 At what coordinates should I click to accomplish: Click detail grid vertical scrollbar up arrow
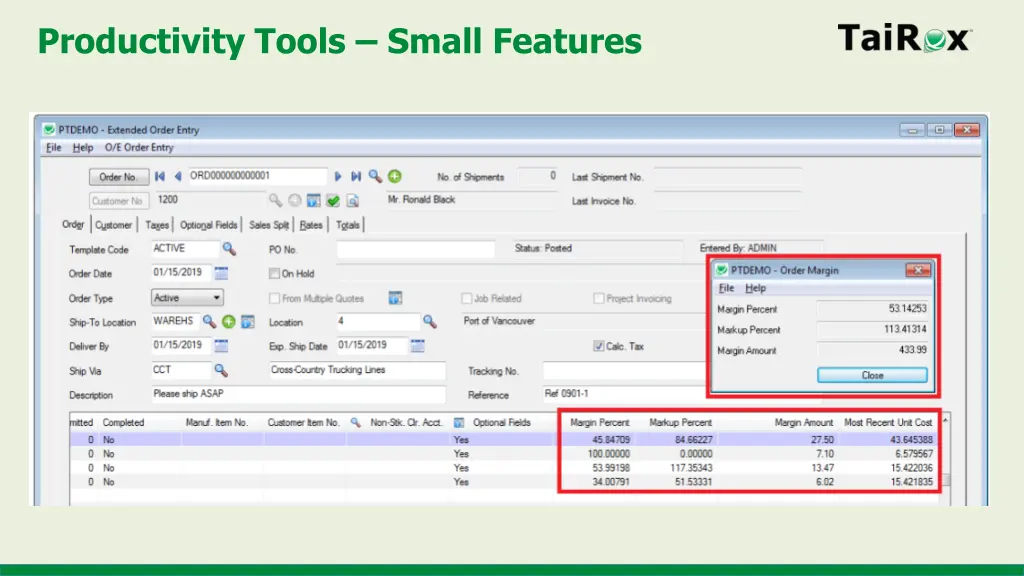pyautogui.click(x=945, y=421)
